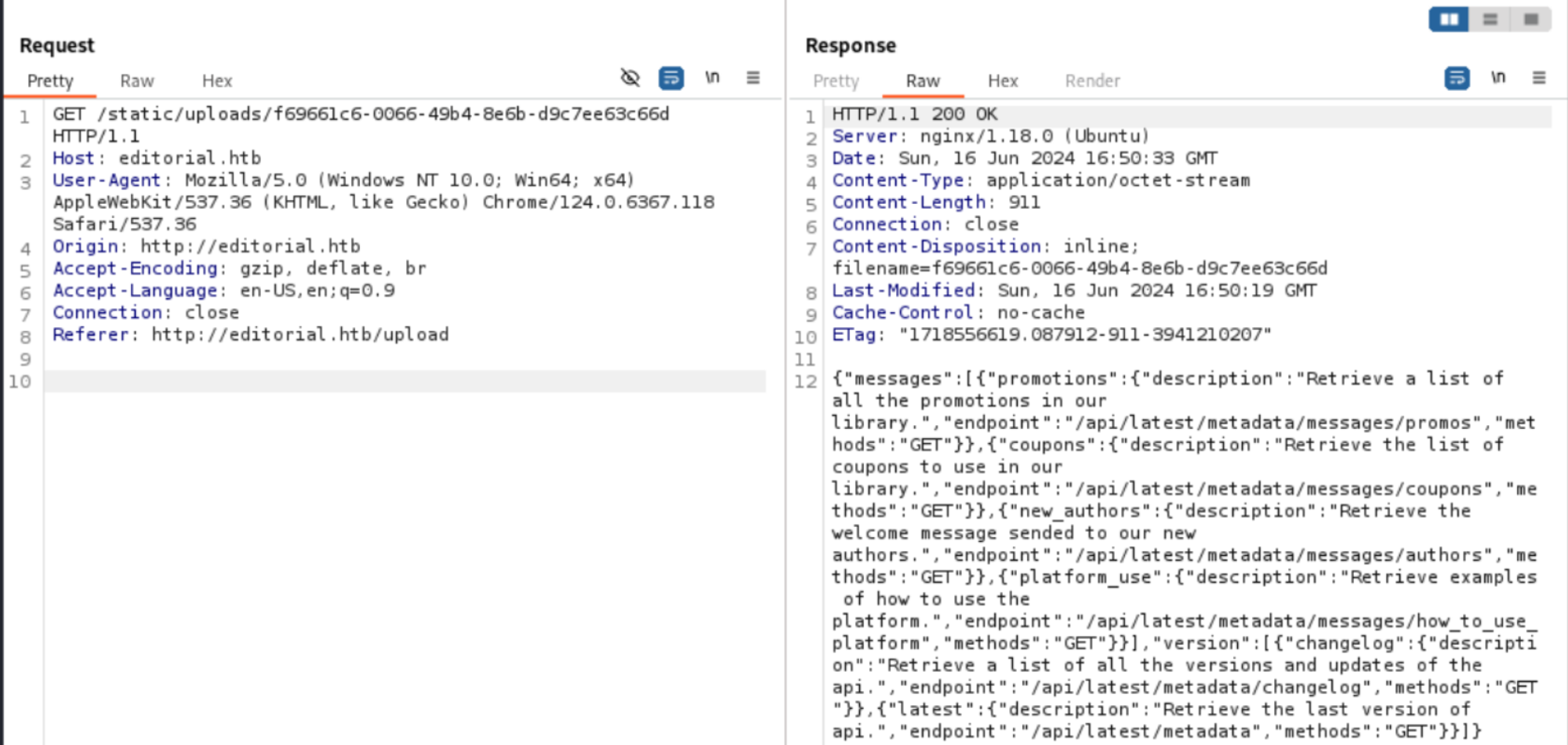Open the Hex tab in the Request panel
The height and width of the screenshot is (745, 1568).
click(217, 81)
